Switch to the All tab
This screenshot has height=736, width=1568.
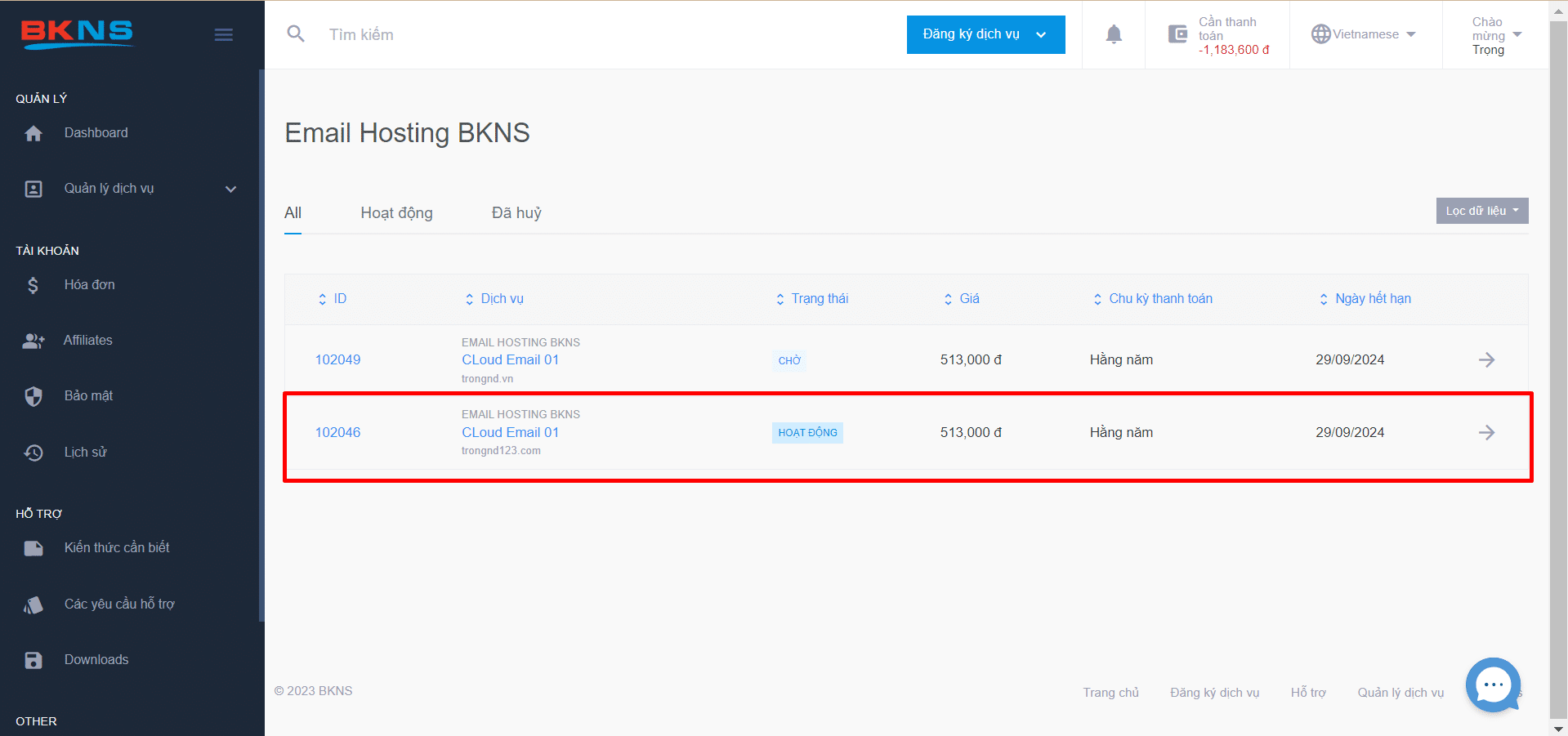[293, 213]
